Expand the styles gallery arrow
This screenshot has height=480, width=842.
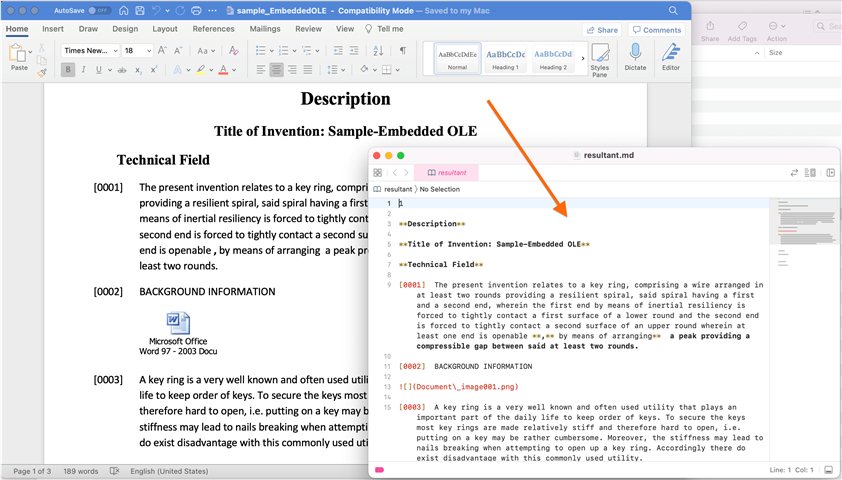click(580, 59)
